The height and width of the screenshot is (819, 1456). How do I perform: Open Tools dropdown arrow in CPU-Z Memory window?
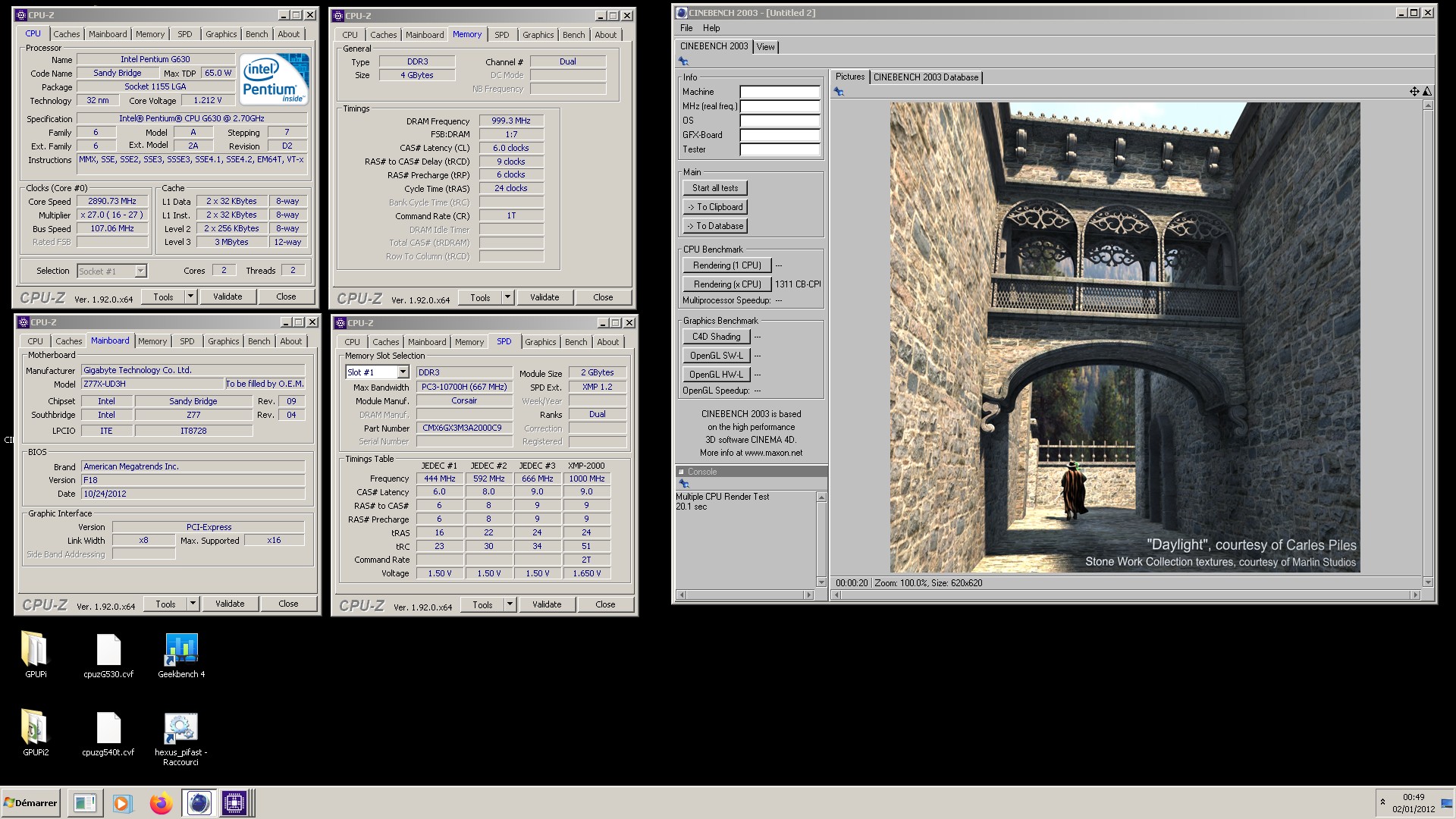click(x=507, y=297)
